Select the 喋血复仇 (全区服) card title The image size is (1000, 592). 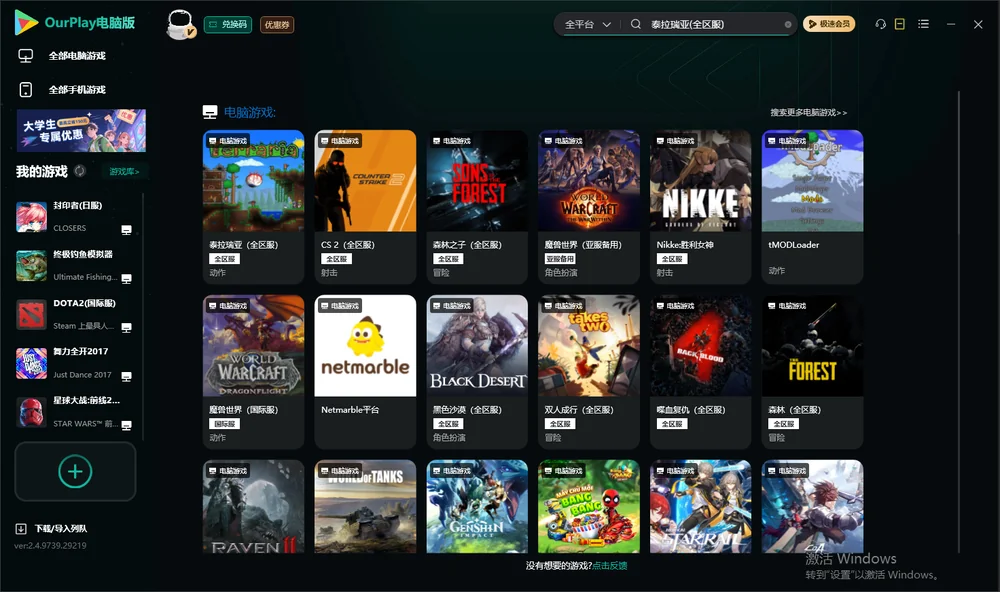(x=691, y=410)
